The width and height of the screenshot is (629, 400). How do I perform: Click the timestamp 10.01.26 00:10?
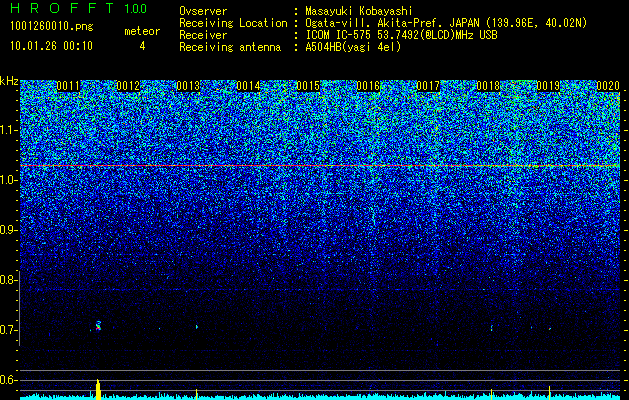pyautogui.click(x=52, y=46)
